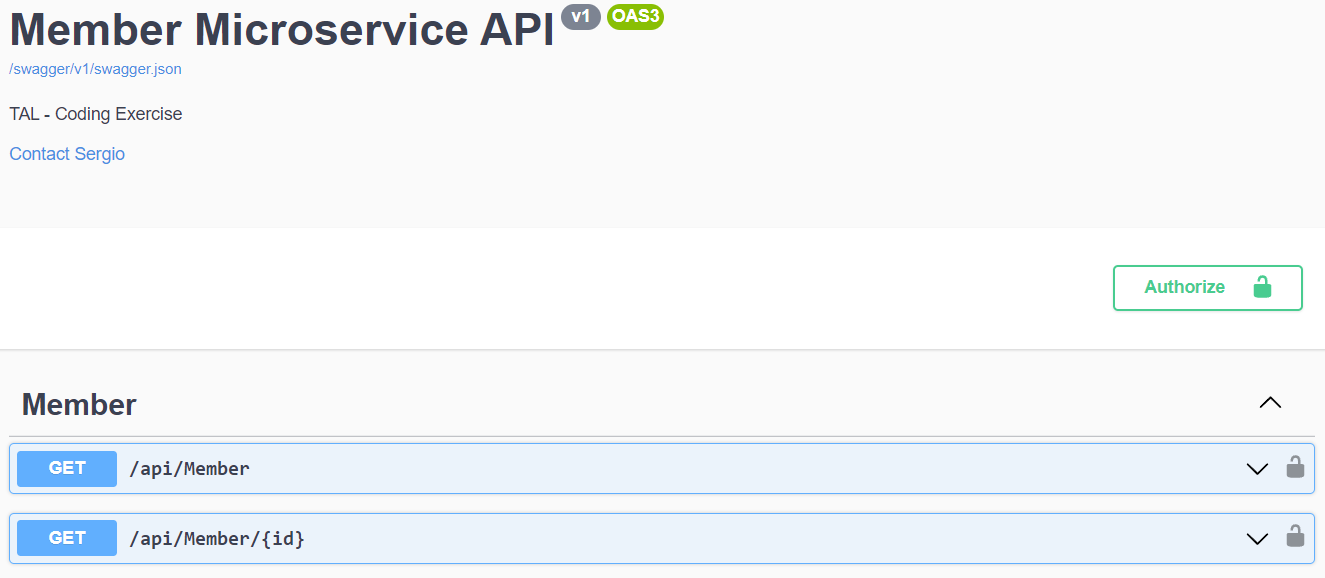Click the padlock icon inside the Authorize button

coord(1262,287)
